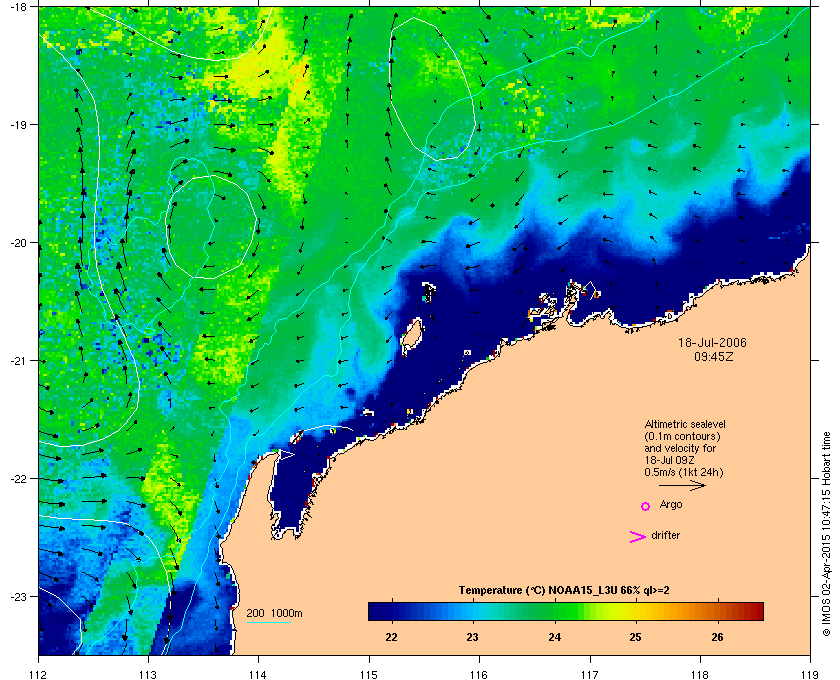Click the latitude axis label '-19'

click(x=18, y=124)
